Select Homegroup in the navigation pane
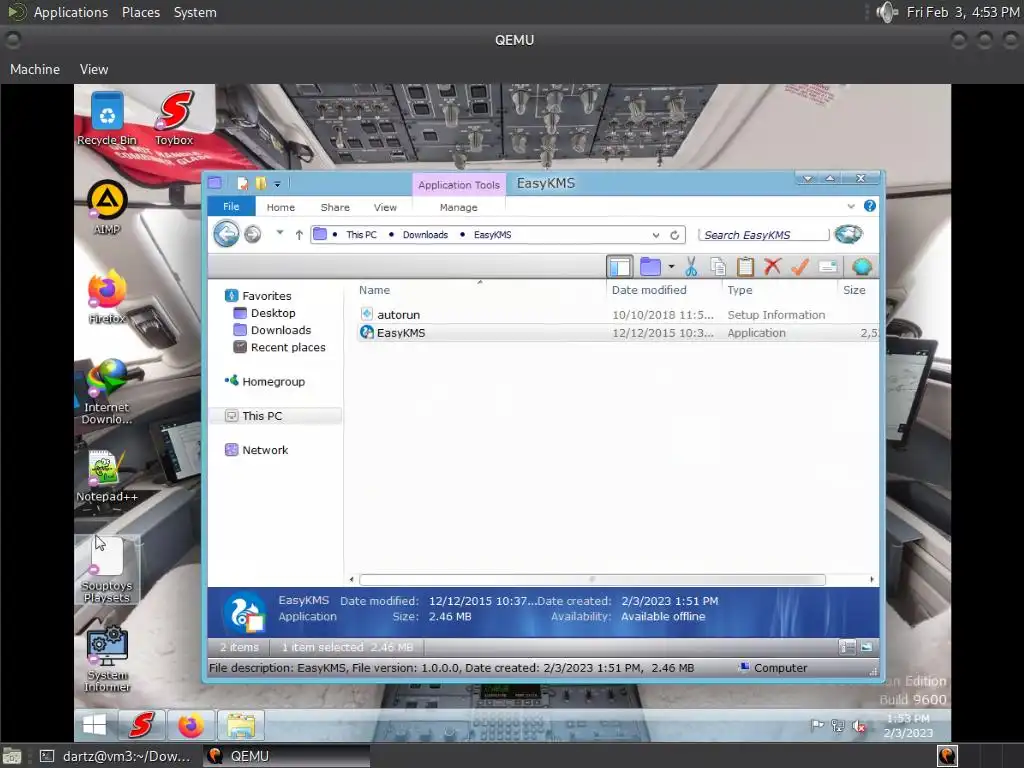 pos(273,381)
